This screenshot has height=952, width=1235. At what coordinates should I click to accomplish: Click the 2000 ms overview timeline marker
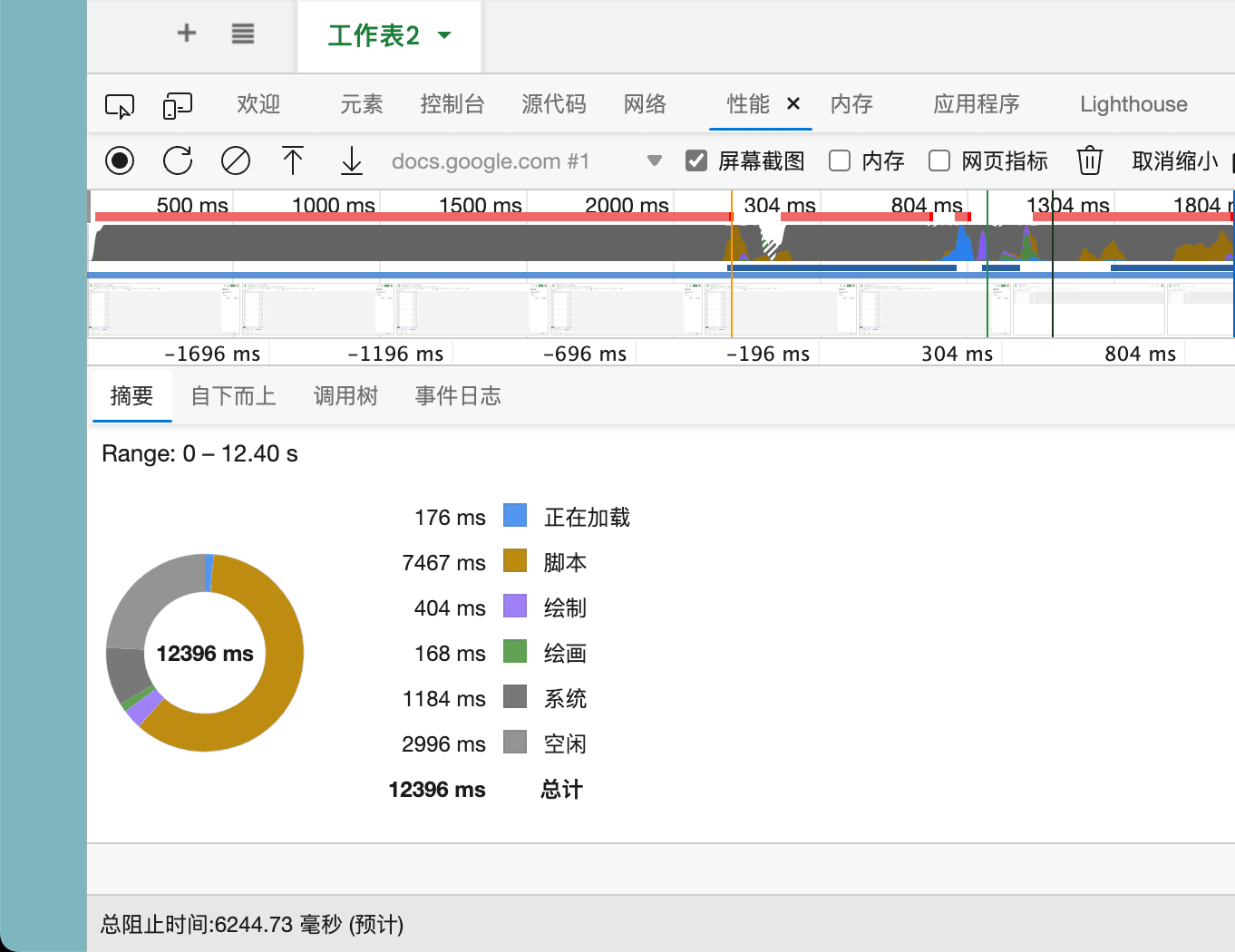tap(627, 206)
